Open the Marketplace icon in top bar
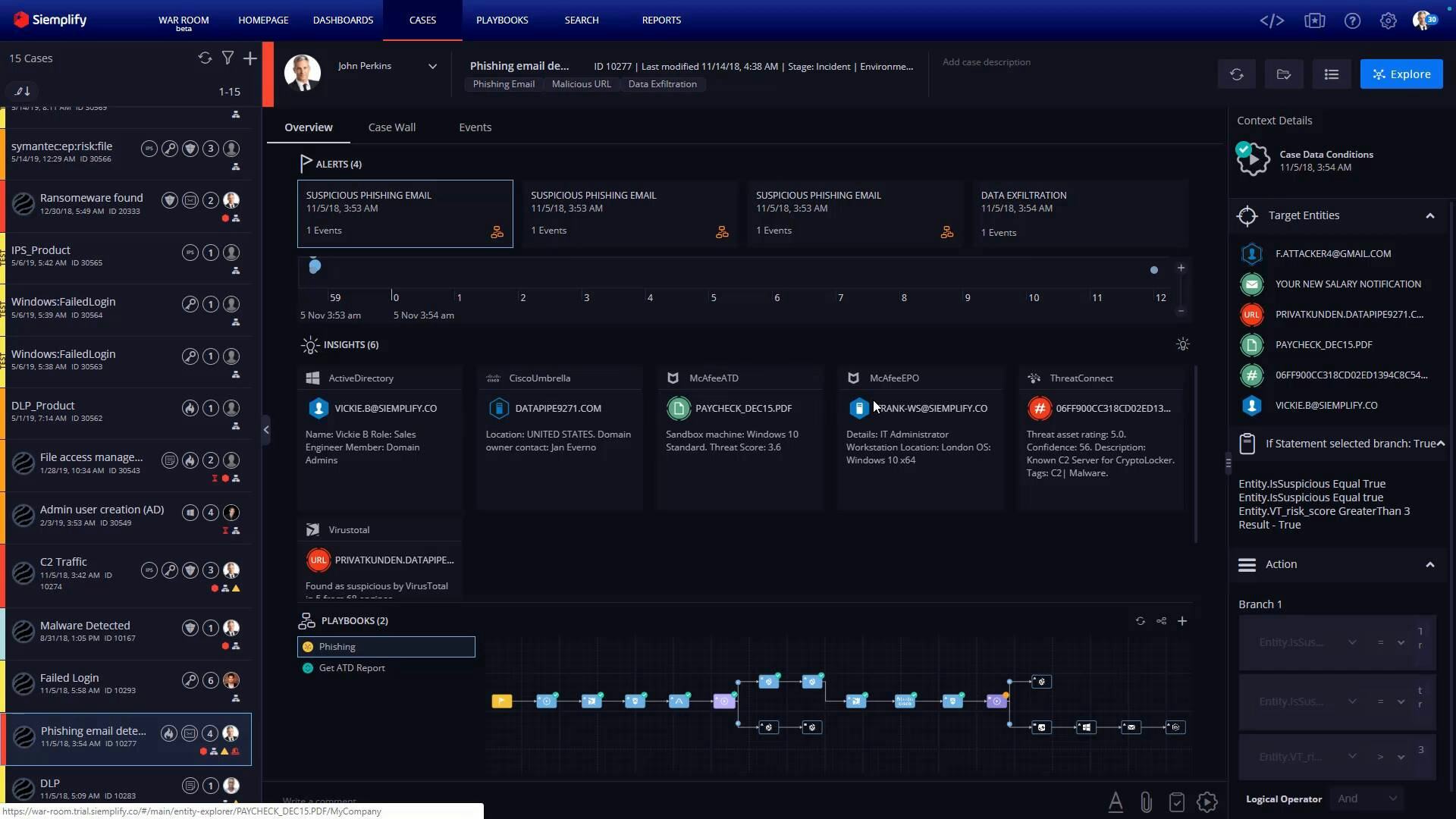 click(1314, 20)
